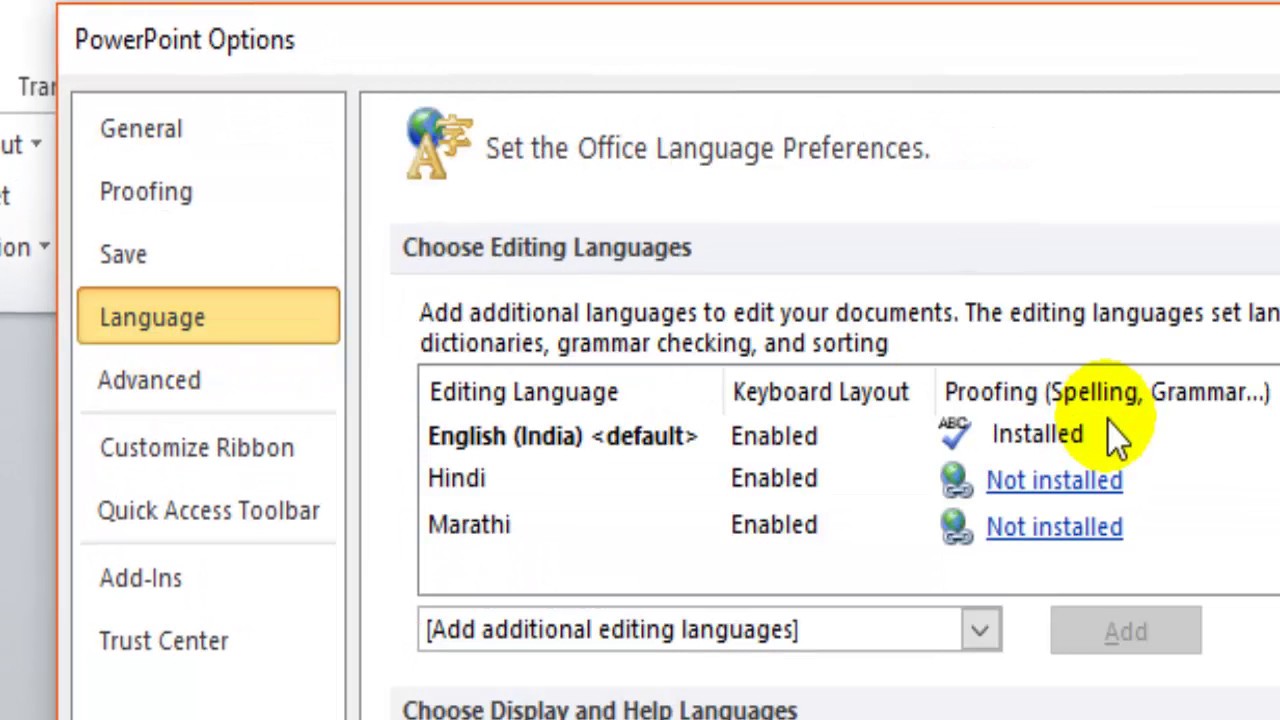Click the Office language preferences globe icon
The image size is (1280, 720).
coord(438,145)
